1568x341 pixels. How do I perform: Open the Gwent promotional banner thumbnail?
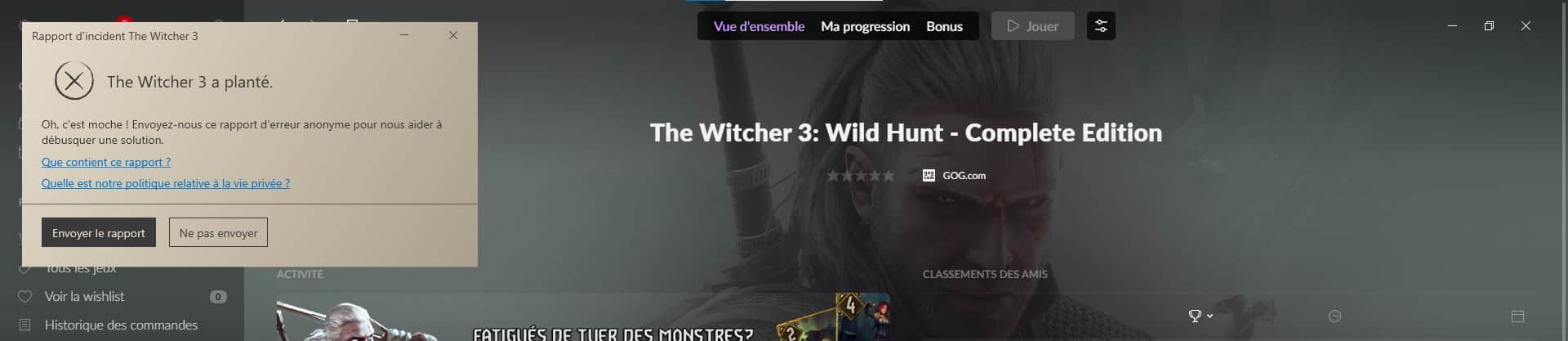(x=583, y=319)
